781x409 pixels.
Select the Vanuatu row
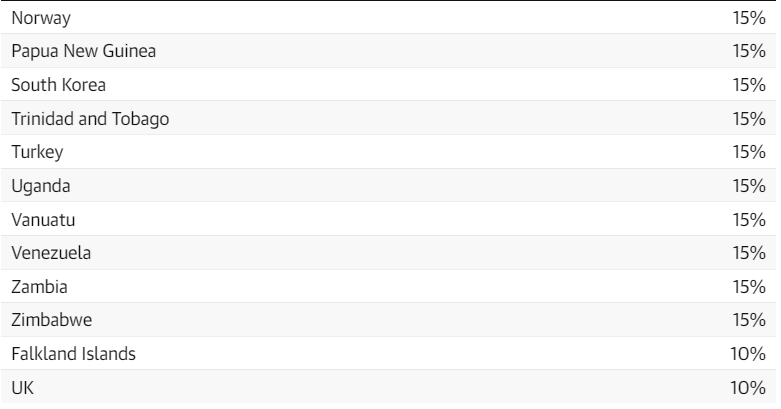[x=389, y=219]
